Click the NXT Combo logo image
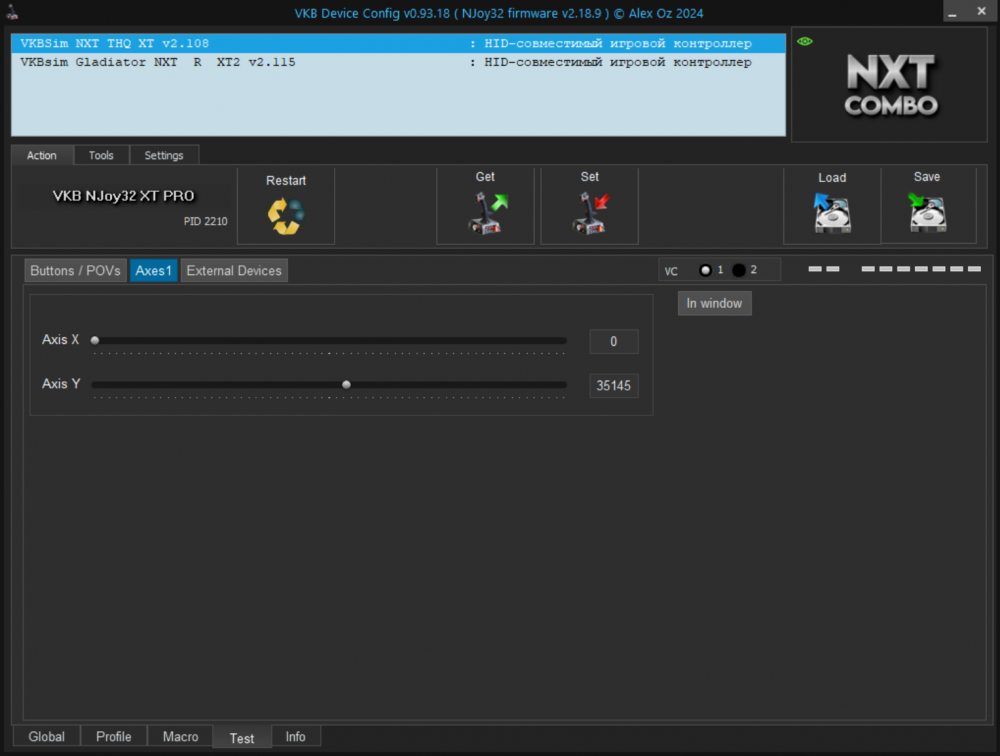Screen dimensions: 1000x756 [891, 86]
